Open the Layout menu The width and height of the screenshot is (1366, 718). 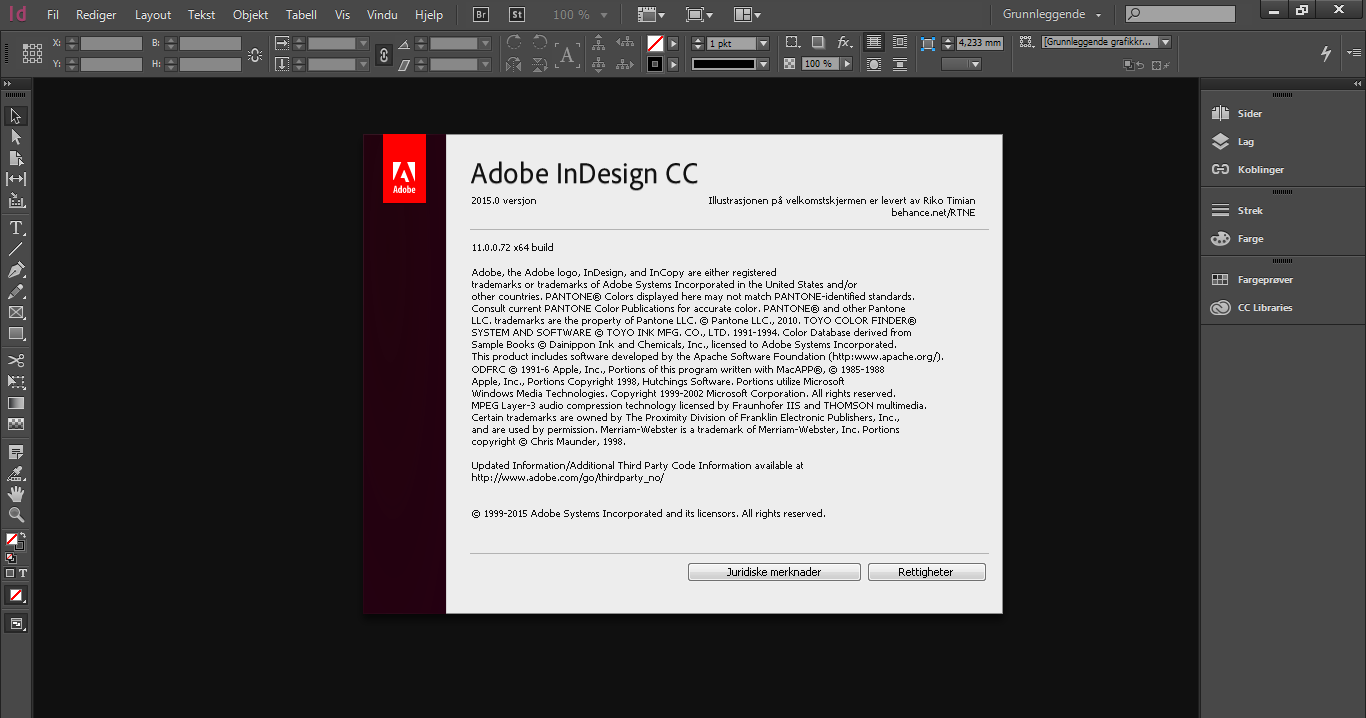pyautogui.click(x=153, y=15)
